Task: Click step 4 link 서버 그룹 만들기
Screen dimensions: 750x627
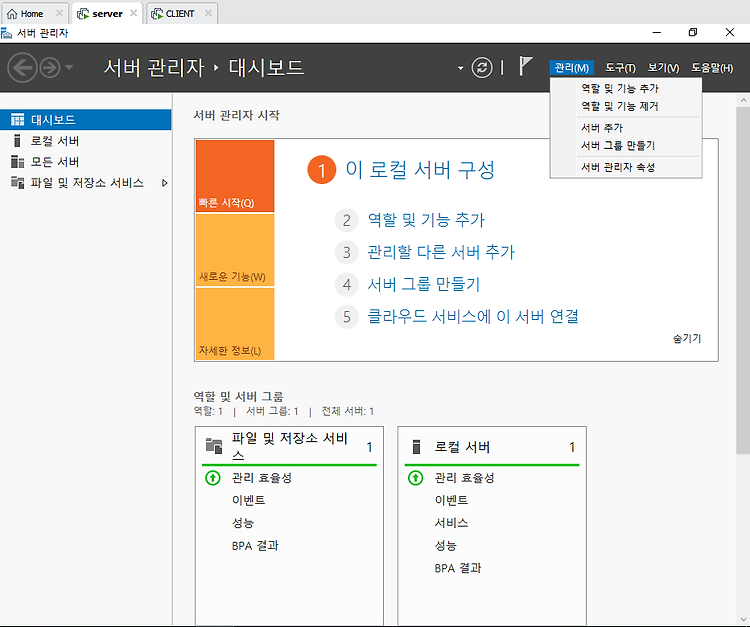Action: [x=423, y=284]
